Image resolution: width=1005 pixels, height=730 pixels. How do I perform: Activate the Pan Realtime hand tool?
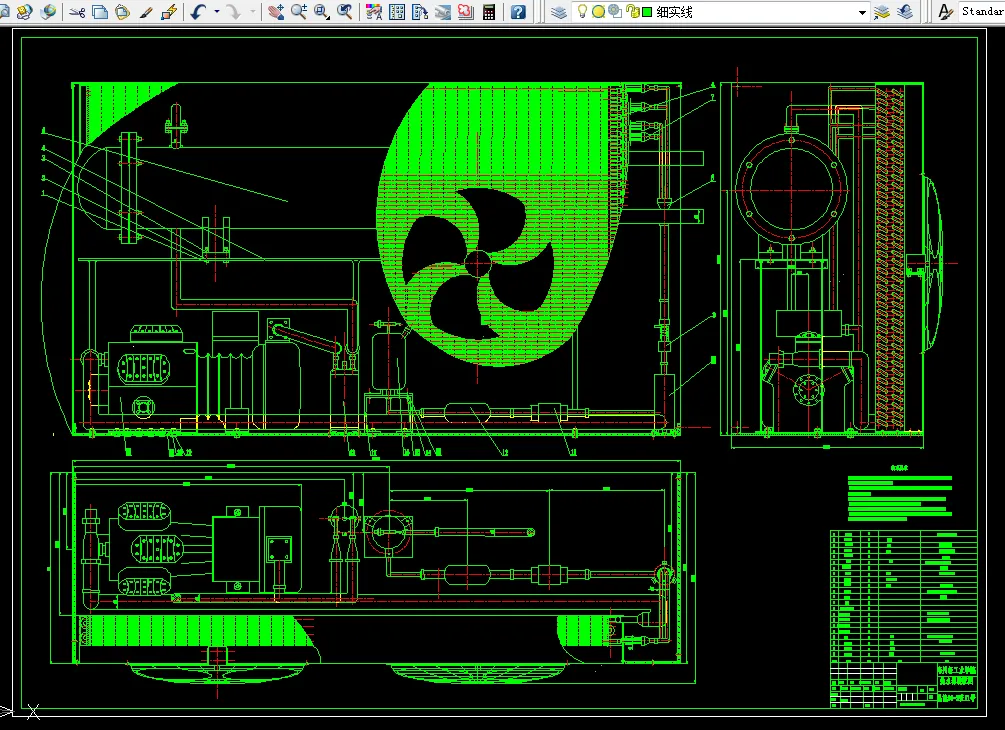(x=276, y=12)
